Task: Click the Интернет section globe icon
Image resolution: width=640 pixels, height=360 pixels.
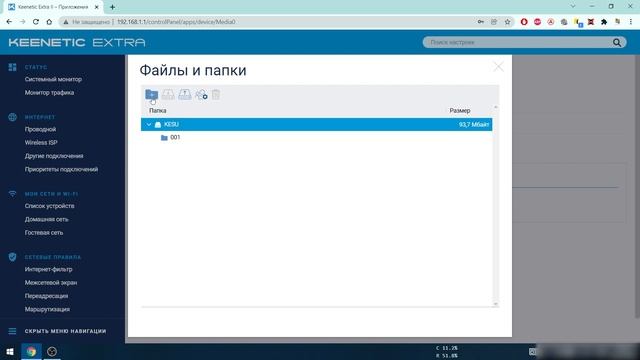Action: [x=12, y=117]
